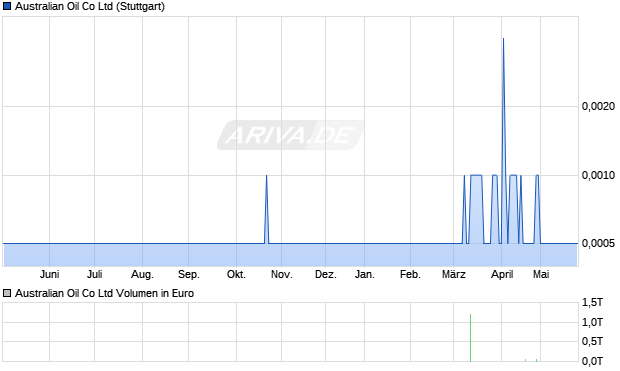Click the 'Dez.' month label

[x=326, y=274]
